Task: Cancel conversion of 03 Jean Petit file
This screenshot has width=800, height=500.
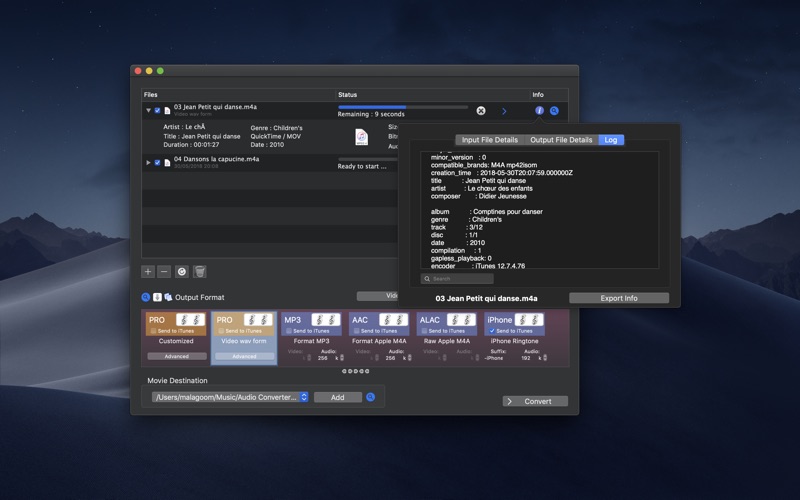Action: click(481, 111)
